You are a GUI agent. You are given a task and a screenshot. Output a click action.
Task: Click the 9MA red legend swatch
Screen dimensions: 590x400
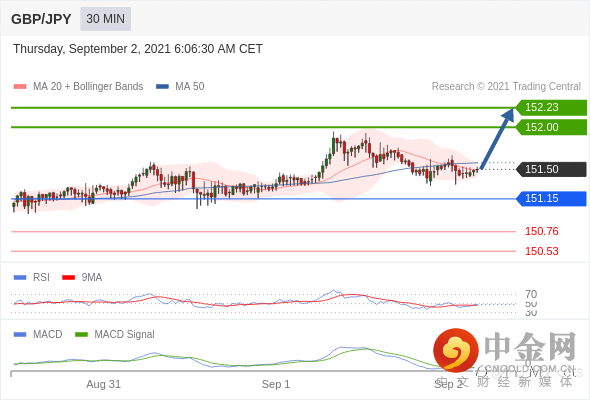coord(68,278)
